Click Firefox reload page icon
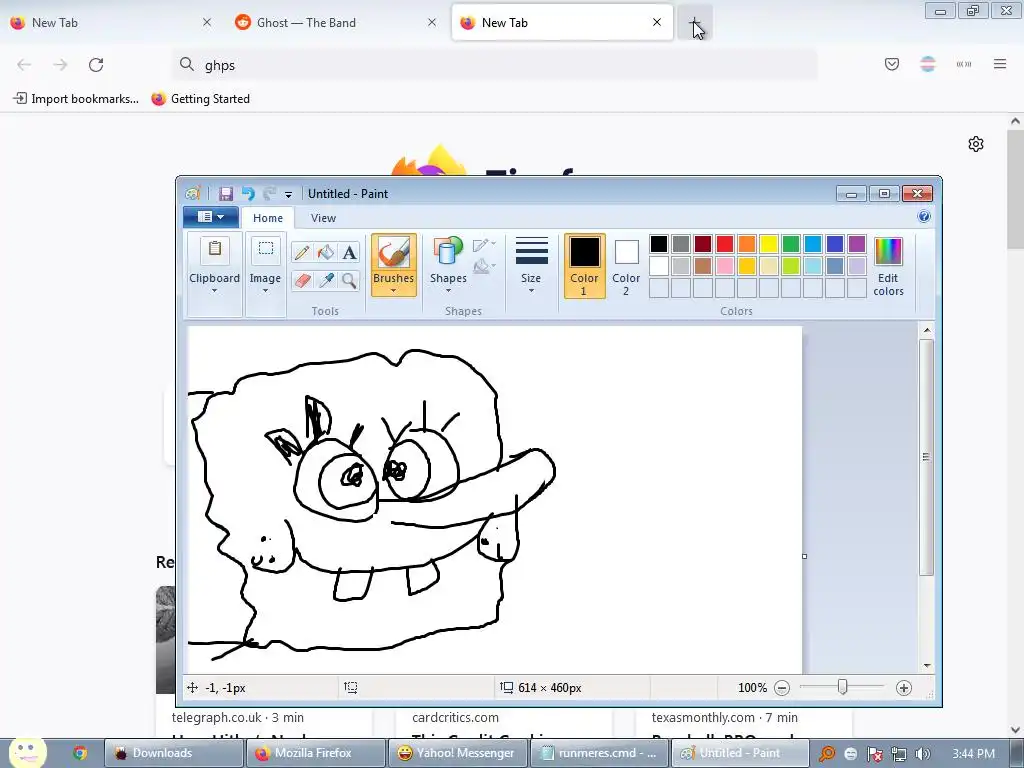Screen dimensions: 1024x768 [96, 65]
